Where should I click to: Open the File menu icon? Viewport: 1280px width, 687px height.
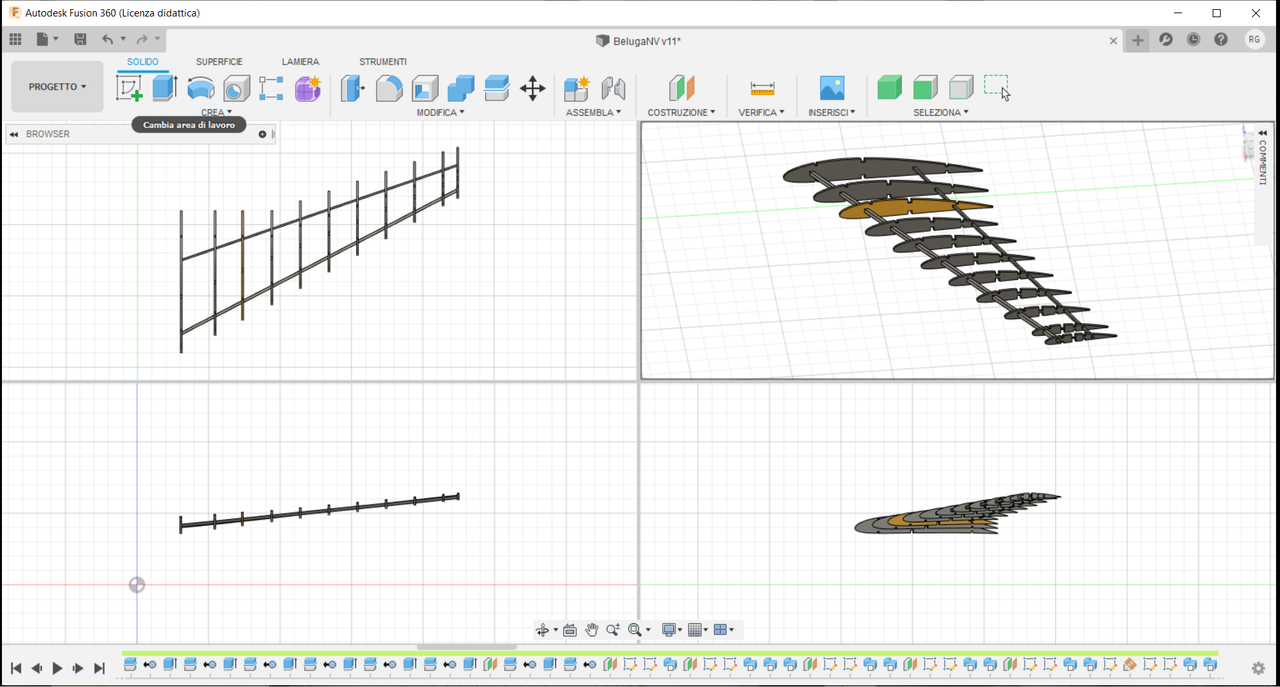[42, 39]
